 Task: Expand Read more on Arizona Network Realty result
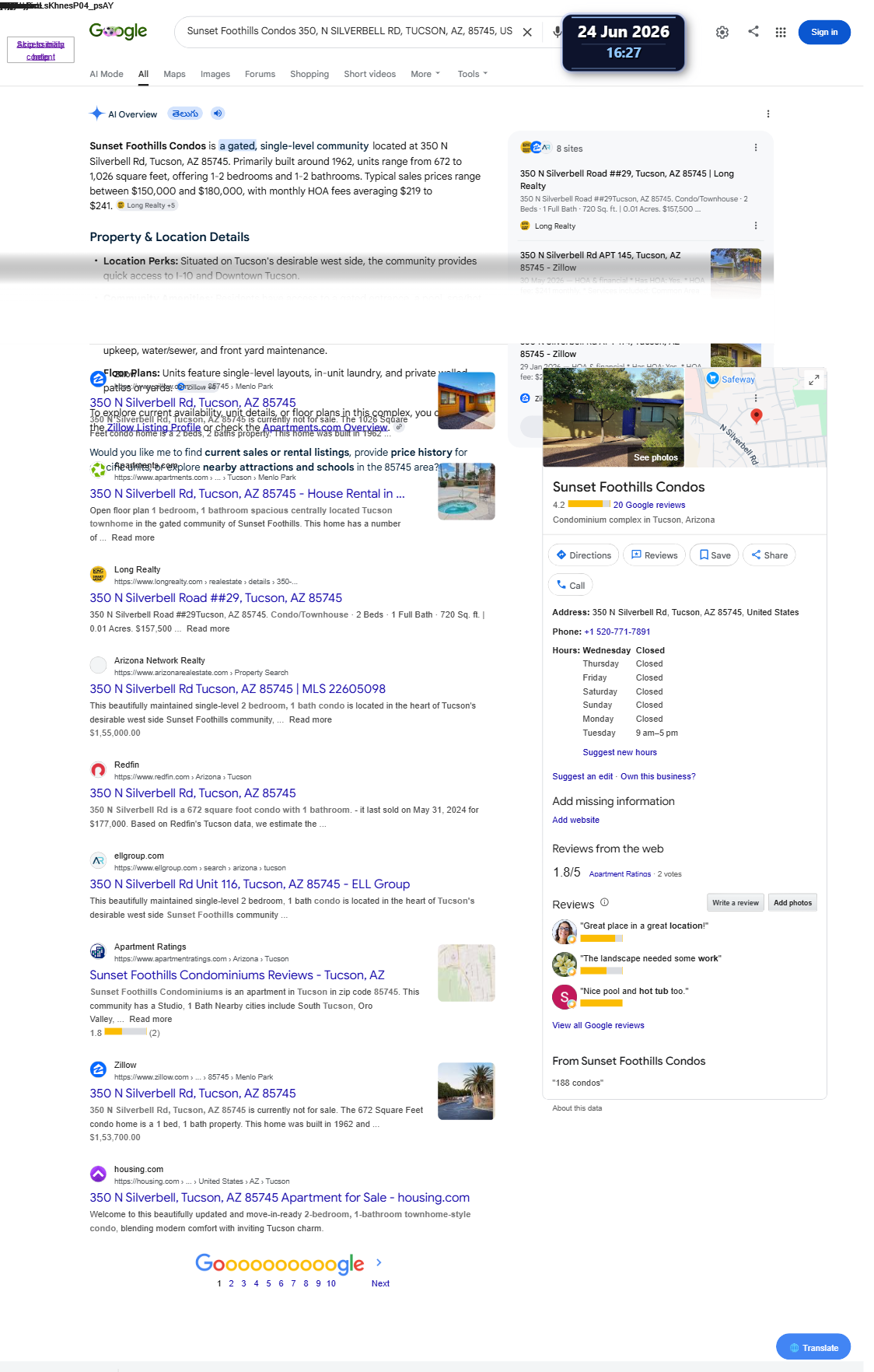[x=310, y=719]
